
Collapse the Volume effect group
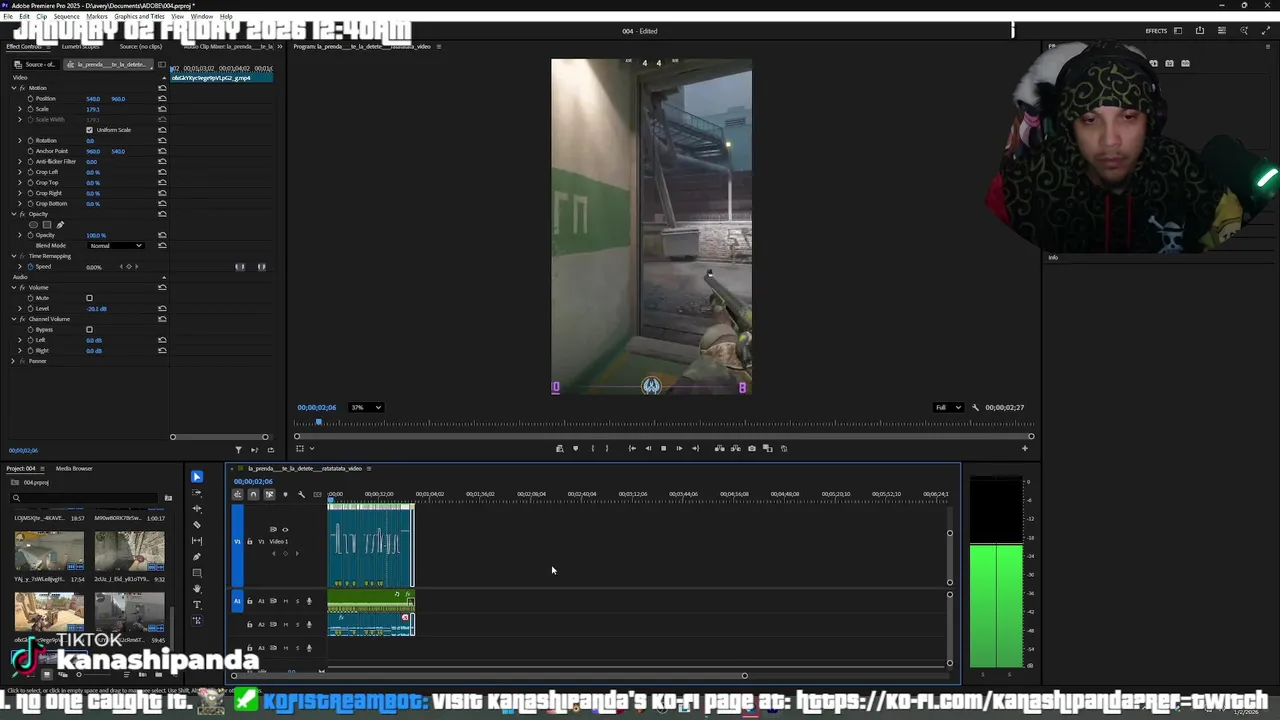pos(14,287)
